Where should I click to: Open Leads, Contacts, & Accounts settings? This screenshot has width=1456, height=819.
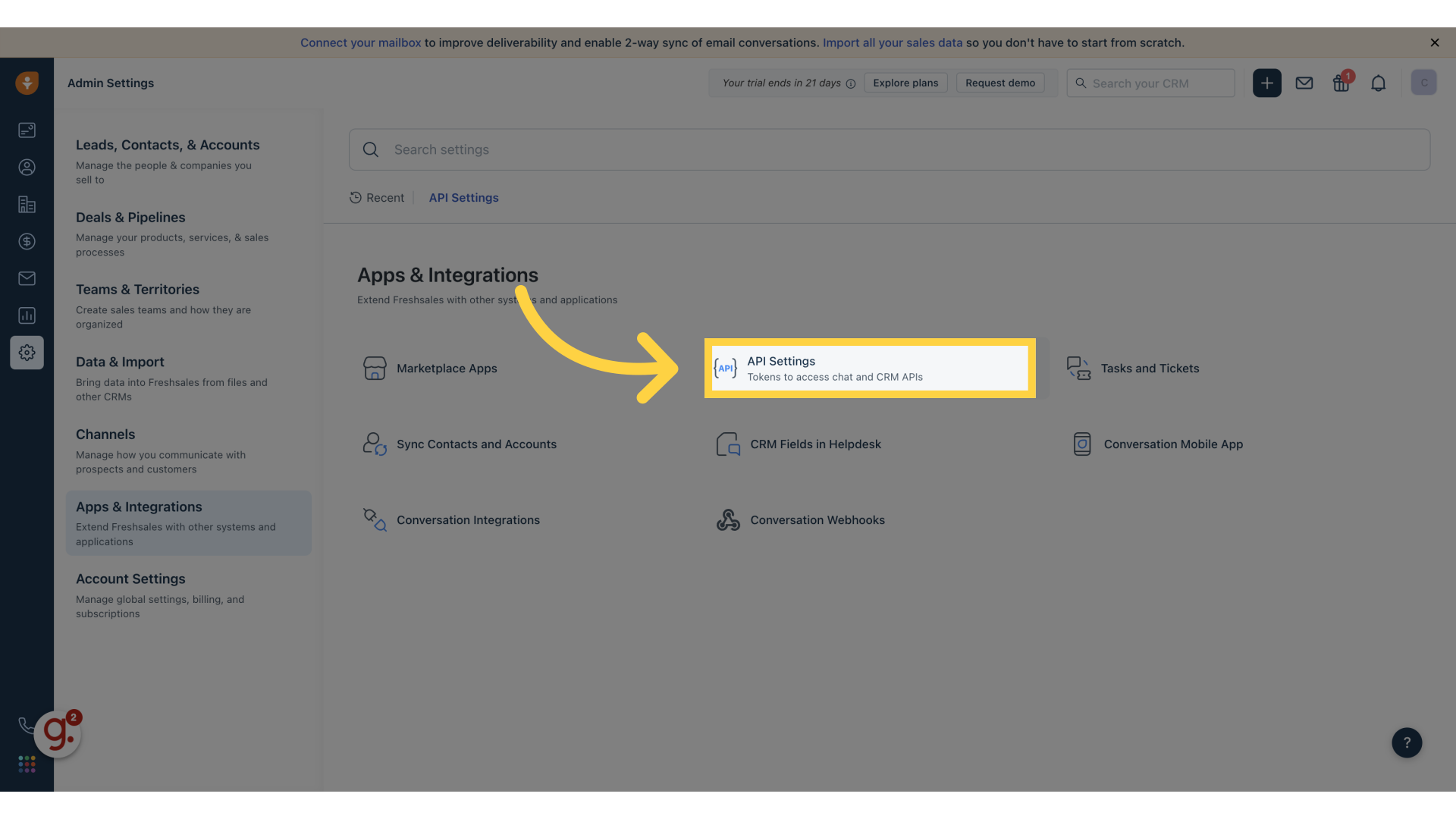(x=188, y=161)
